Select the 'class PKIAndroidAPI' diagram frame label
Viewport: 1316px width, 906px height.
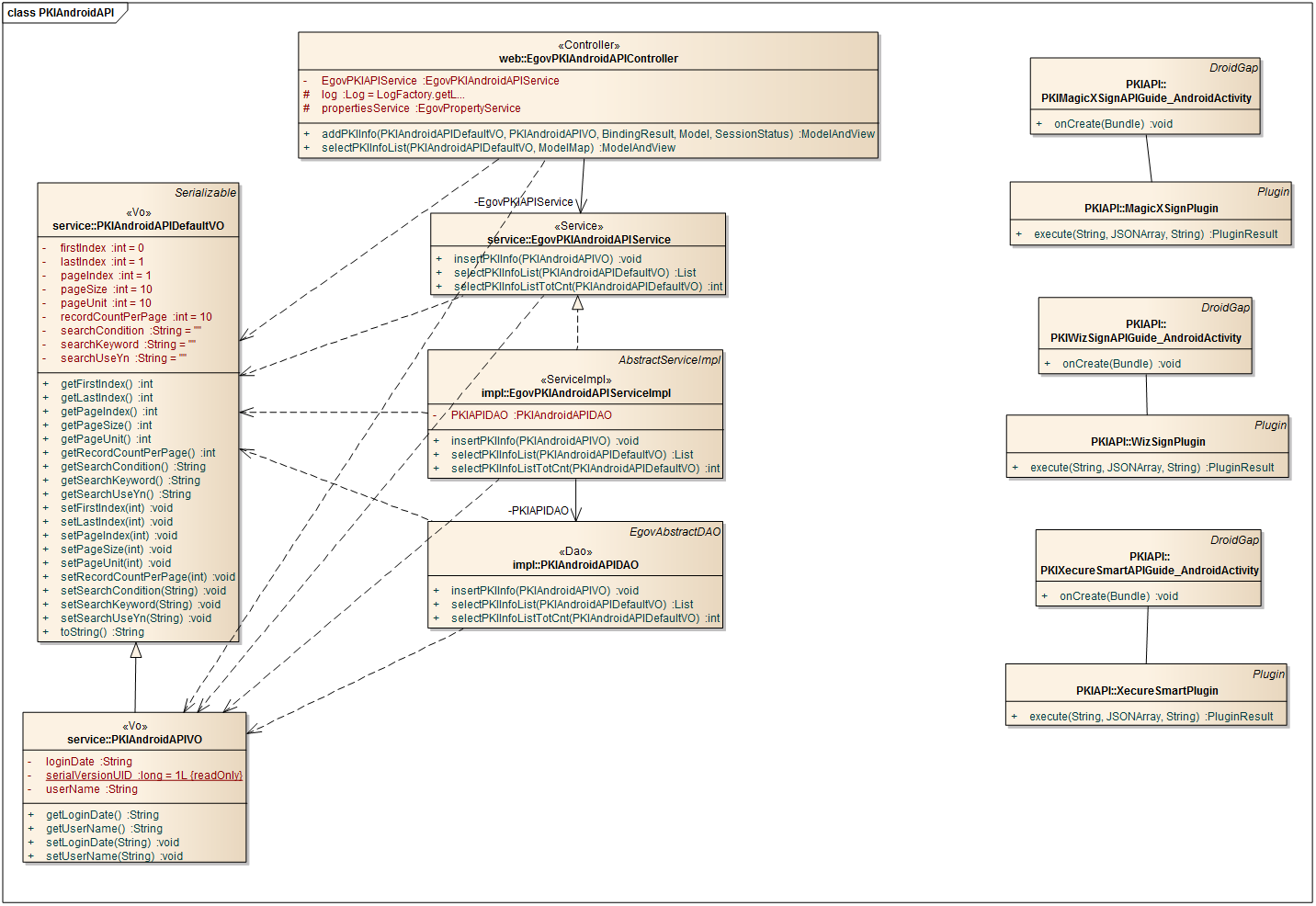(x=62, y=13)
